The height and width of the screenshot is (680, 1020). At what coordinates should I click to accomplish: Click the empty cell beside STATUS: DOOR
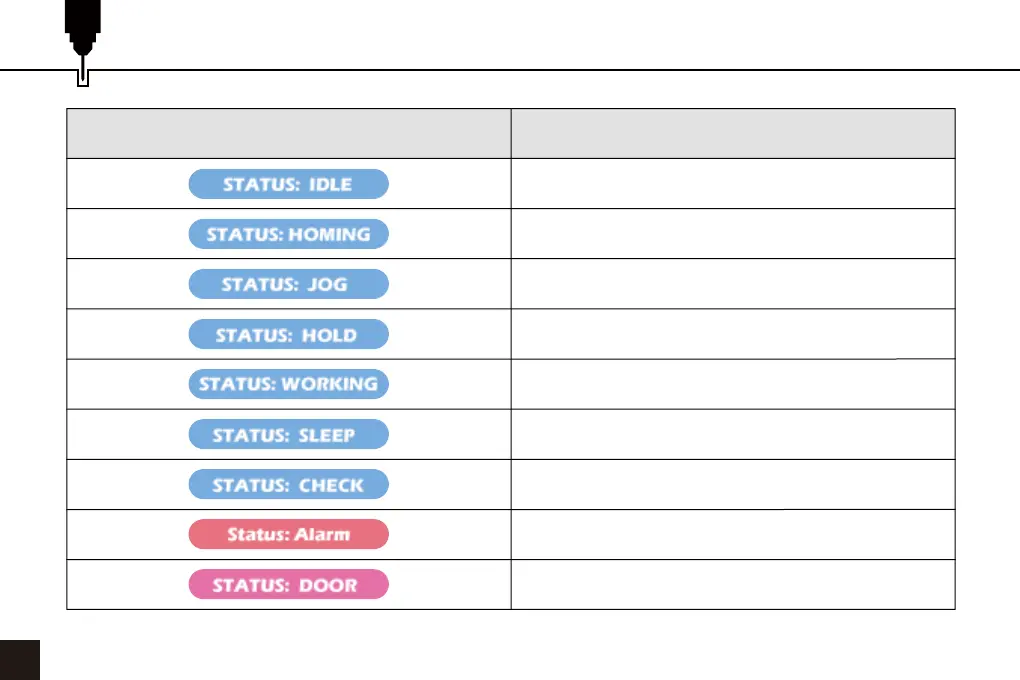click(732, 584)
